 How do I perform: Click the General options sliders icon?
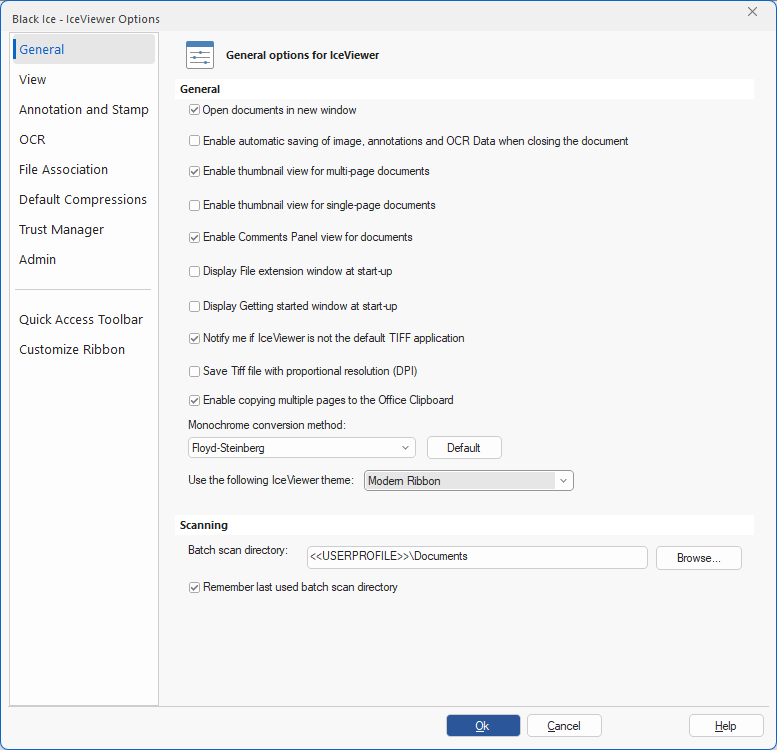point(200,55)
